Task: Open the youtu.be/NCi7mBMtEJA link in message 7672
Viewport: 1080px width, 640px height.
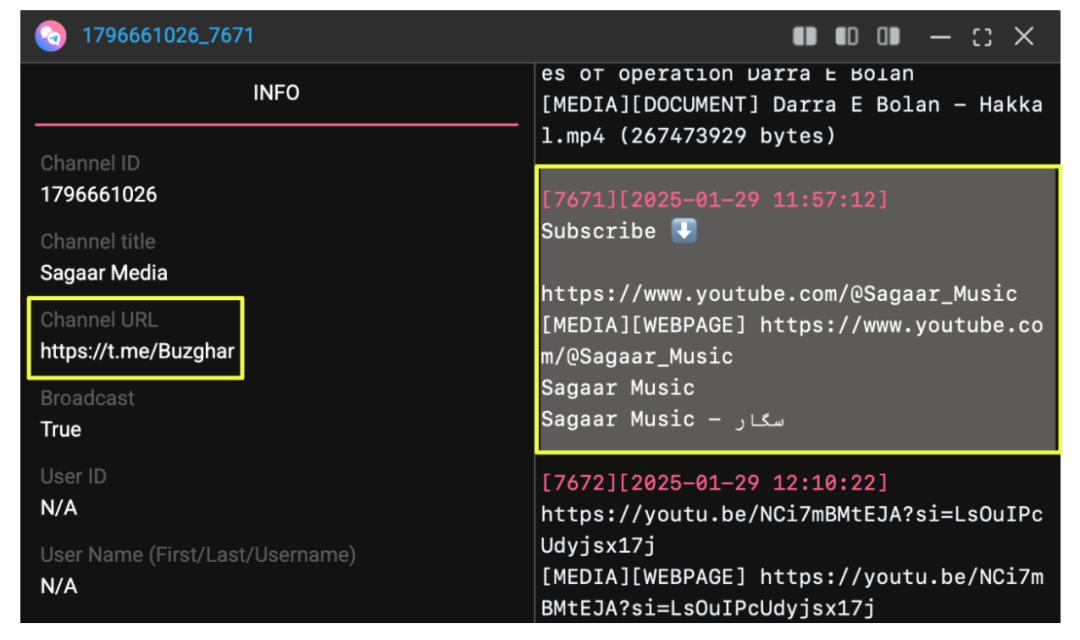Action: coord(792,530)
